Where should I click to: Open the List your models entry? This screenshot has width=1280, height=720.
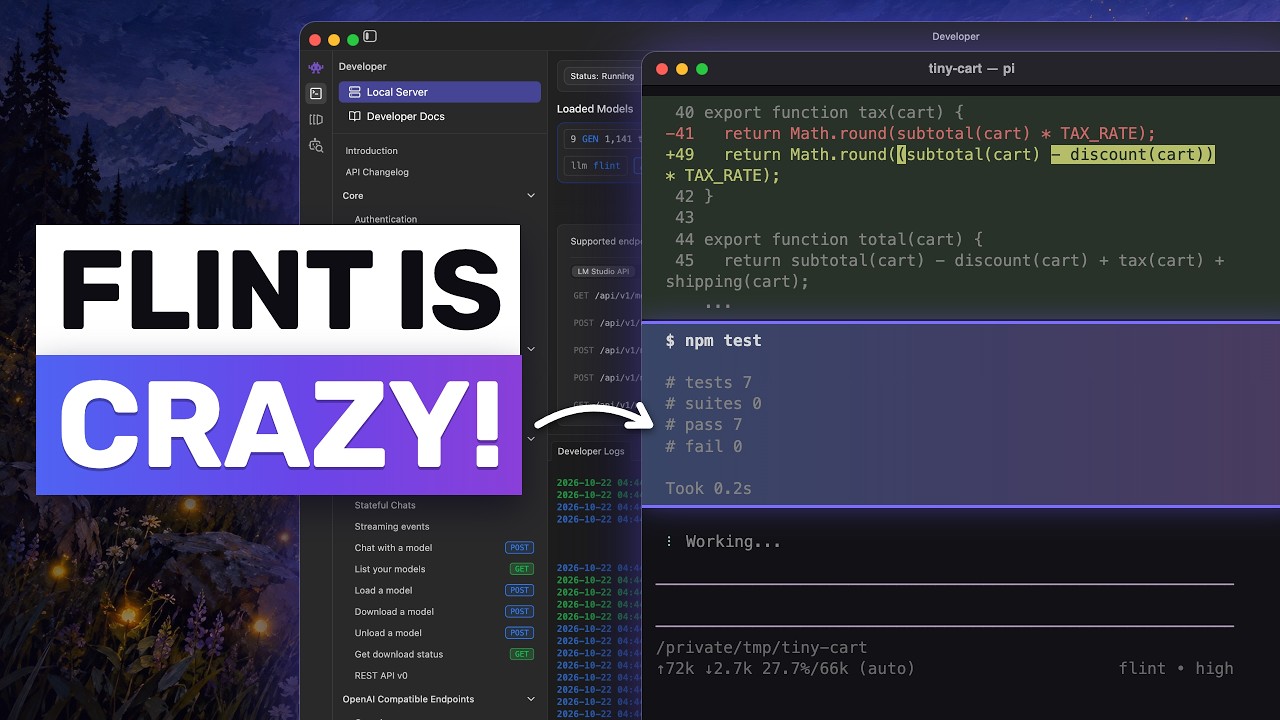coord(390,569)
